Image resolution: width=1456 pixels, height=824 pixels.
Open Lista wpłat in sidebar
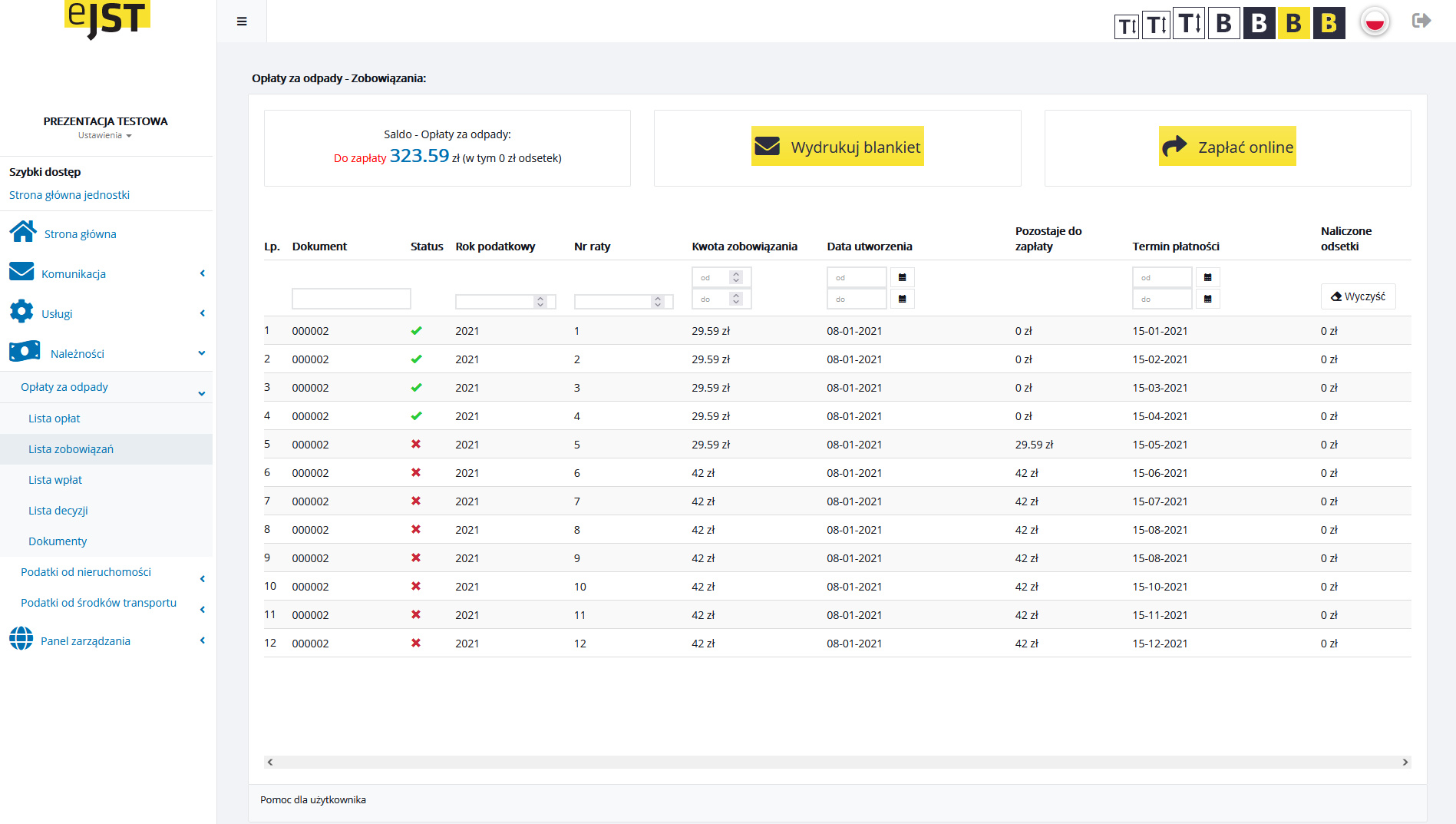click(55, 480)
